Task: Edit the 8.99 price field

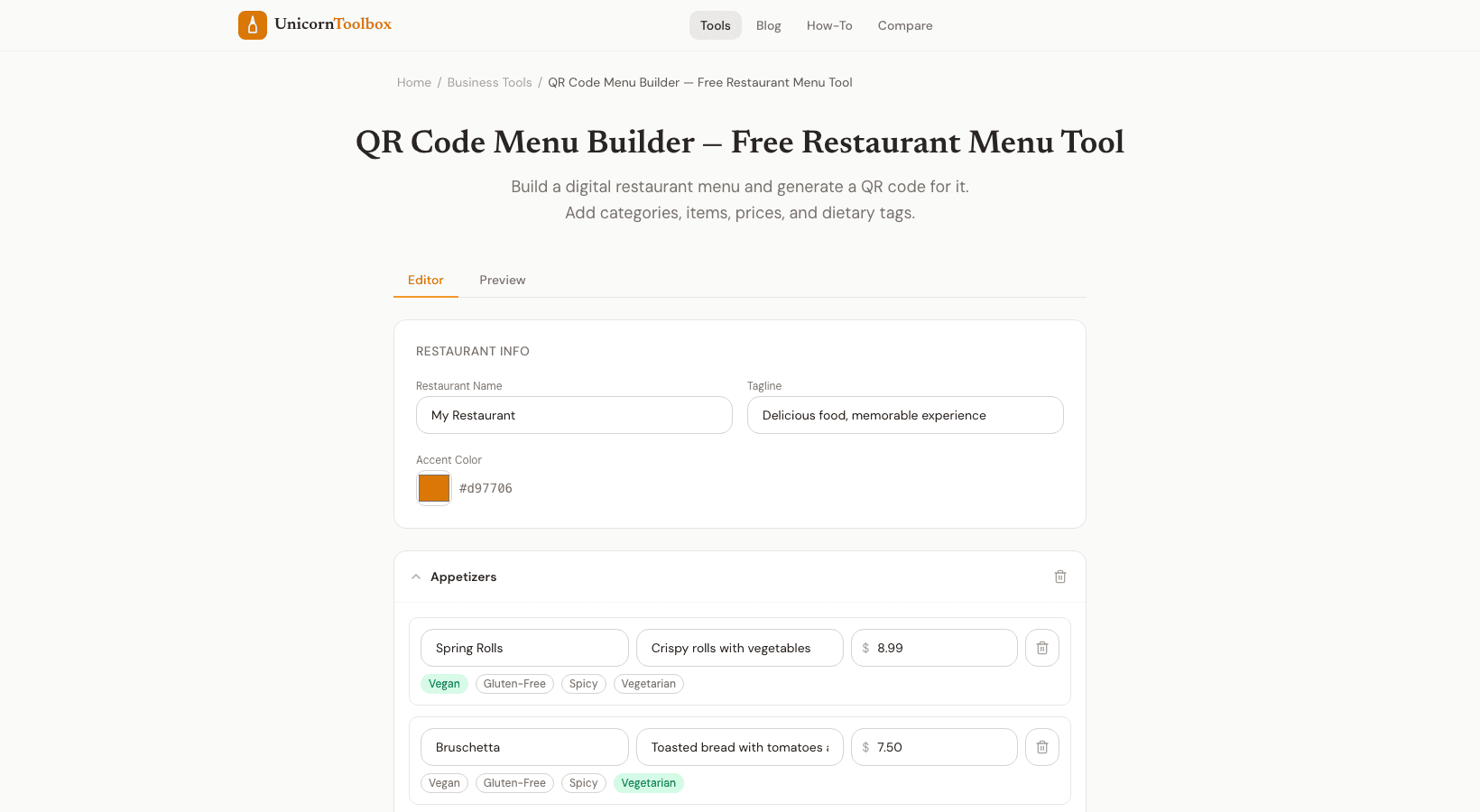Action: 934,648
